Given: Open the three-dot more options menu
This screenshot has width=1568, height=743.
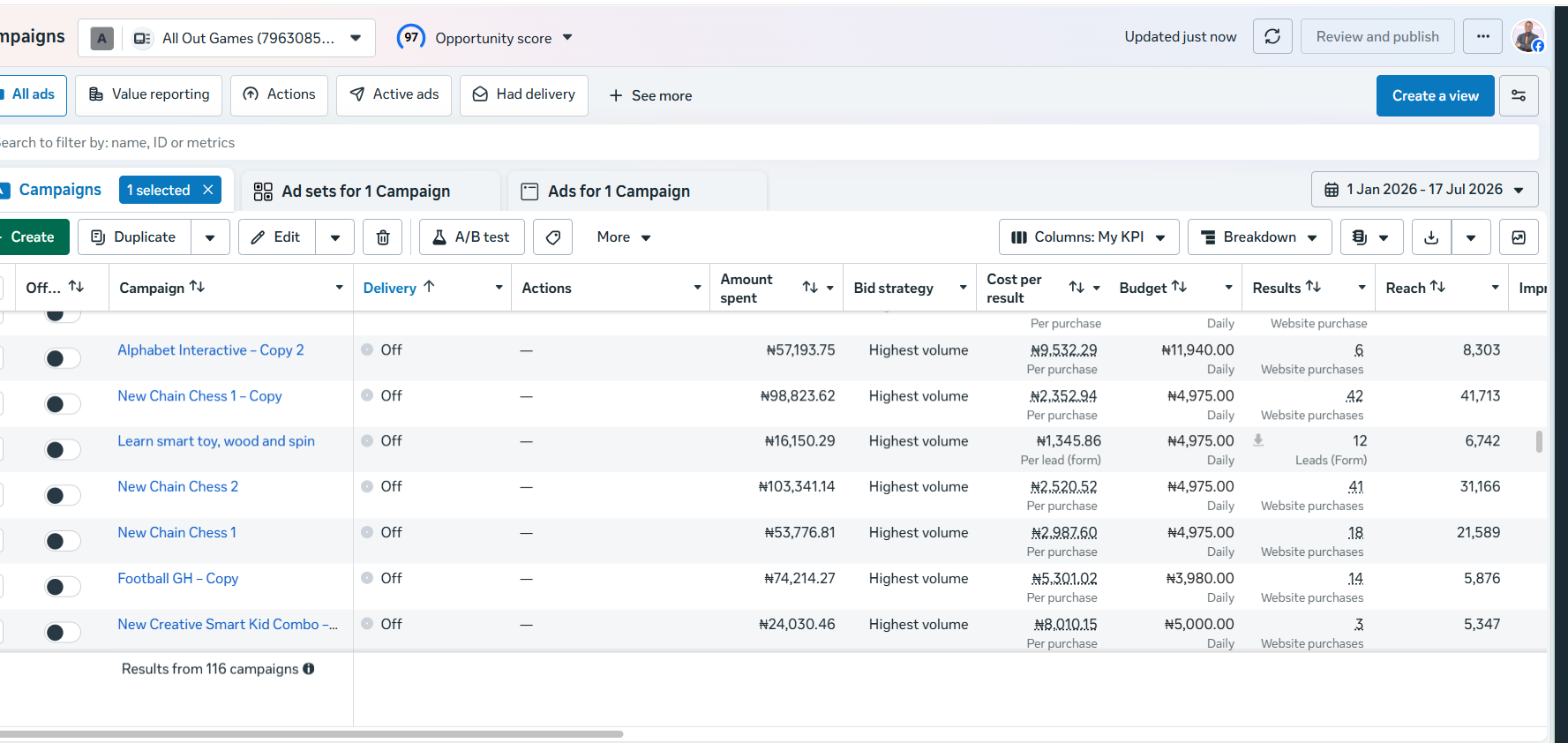Looking at the screenshot, I should click(x=1482, y=37).
